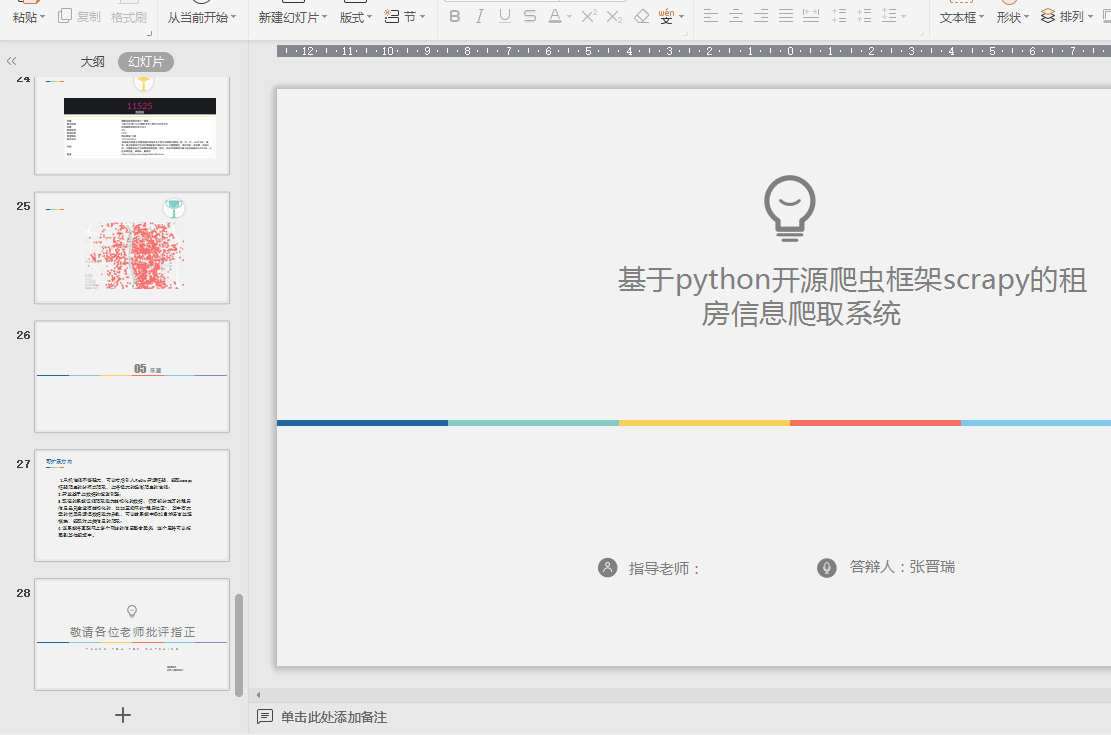Apply Italic formatting
Image resolution: width=1111 pixels, height=735 pixels.
click(480, 16)
